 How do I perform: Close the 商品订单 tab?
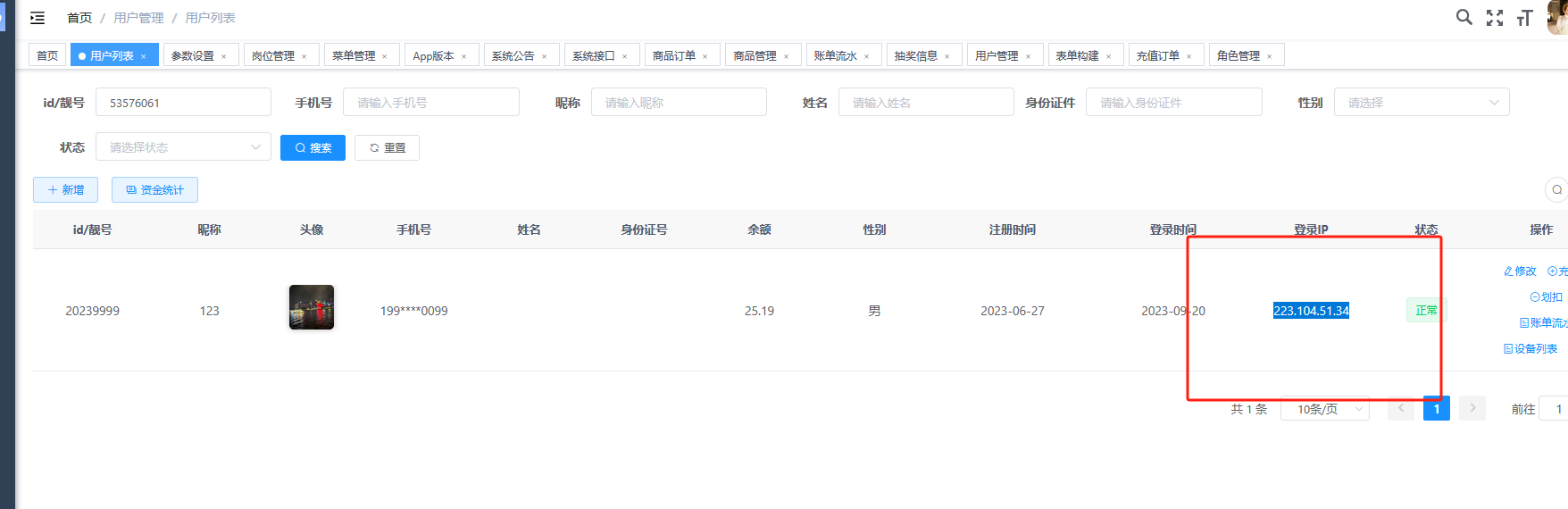705,56
